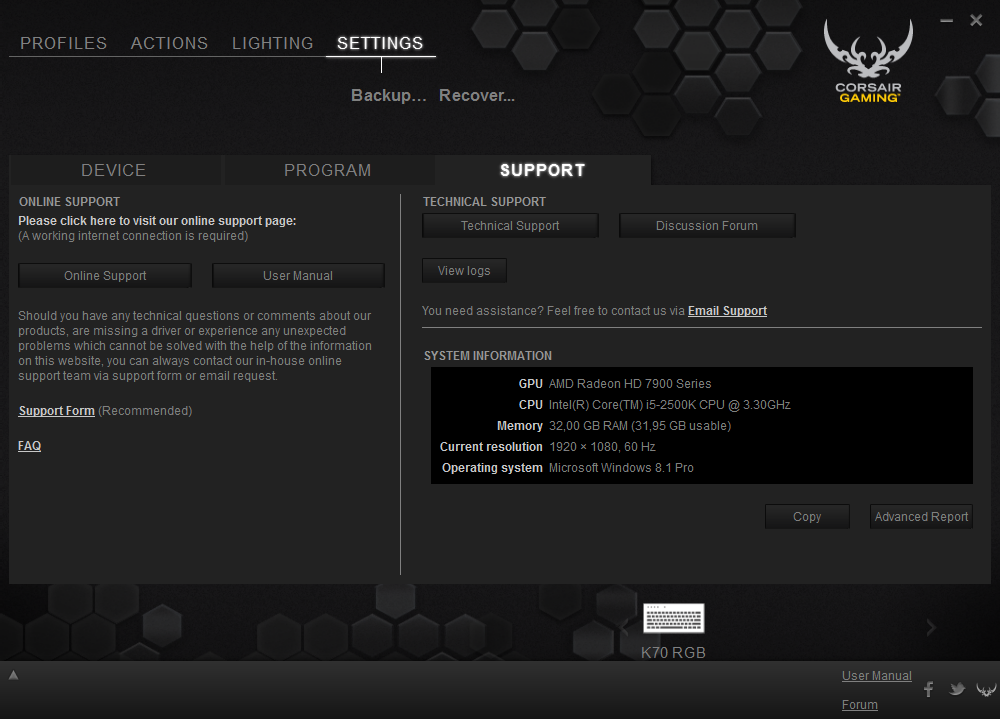Click the CPU value Intel Core i5-2500K
The image size is (1000, 719).
point(670,405)
